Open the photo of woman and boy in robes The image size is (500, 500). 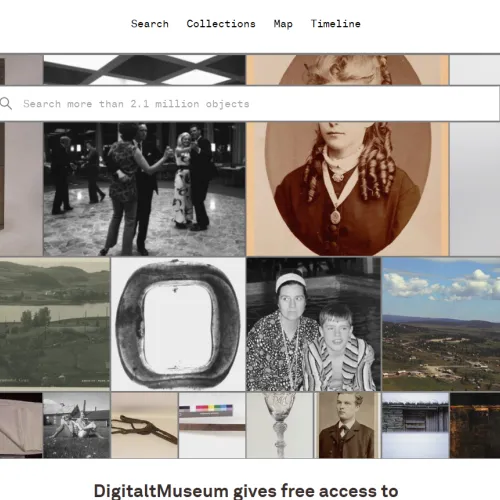pos(313,324)
